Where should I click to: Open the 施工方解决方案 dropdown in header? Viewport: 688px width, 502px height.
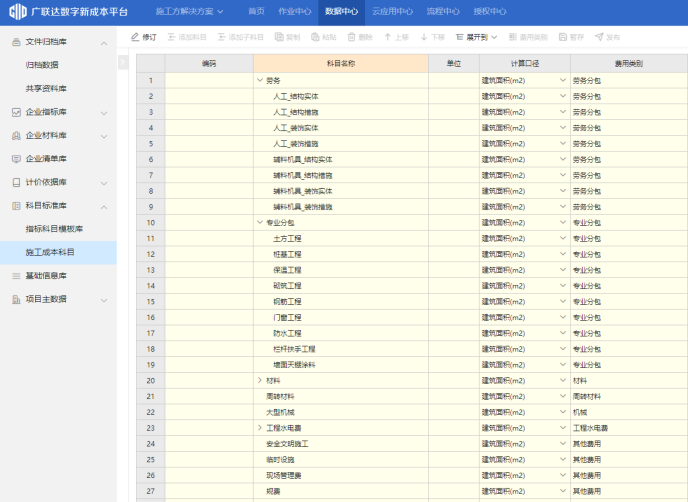click(189, 12)
